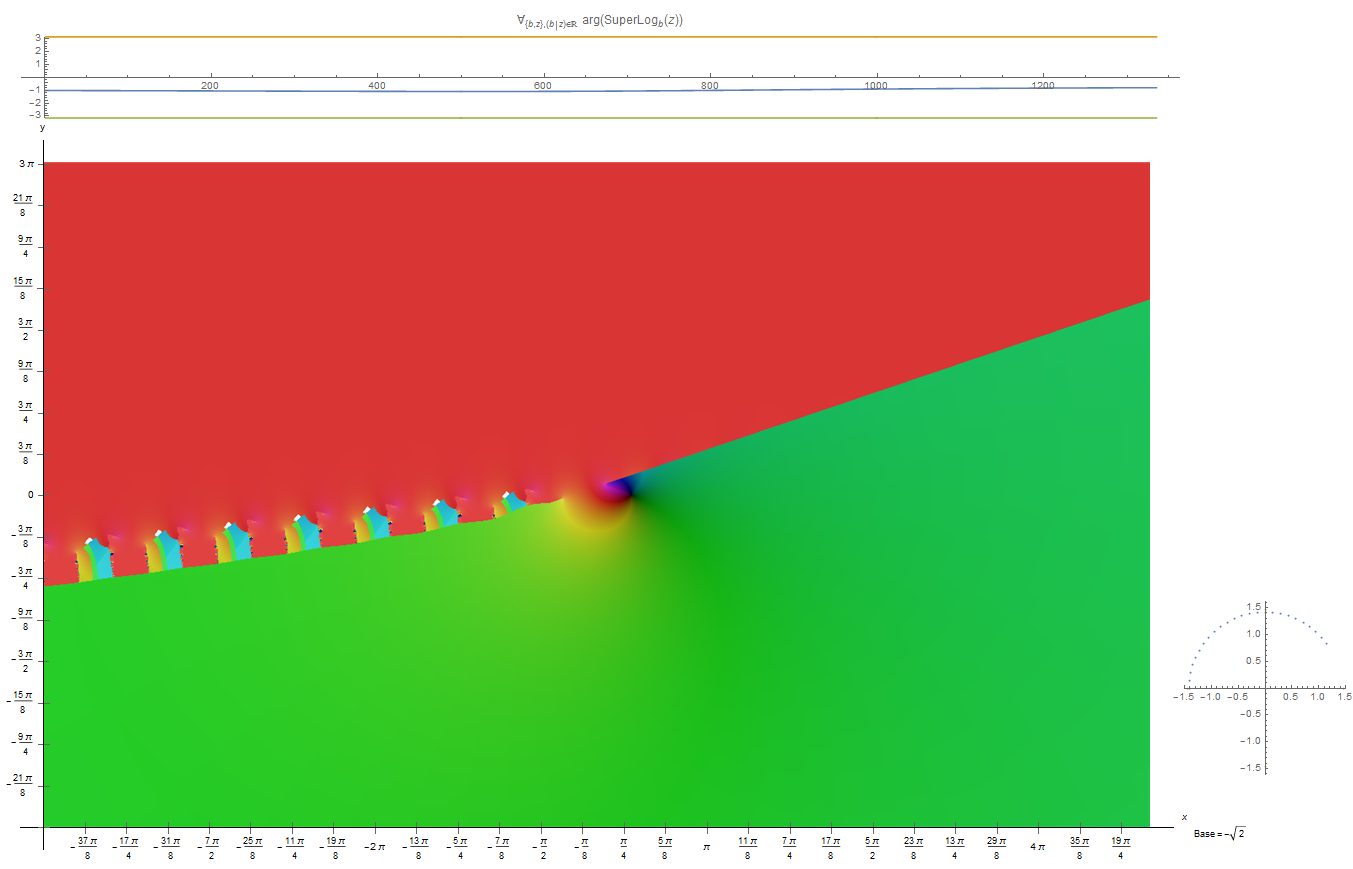Click the orange line in top plot

click(x=600, y=37)
